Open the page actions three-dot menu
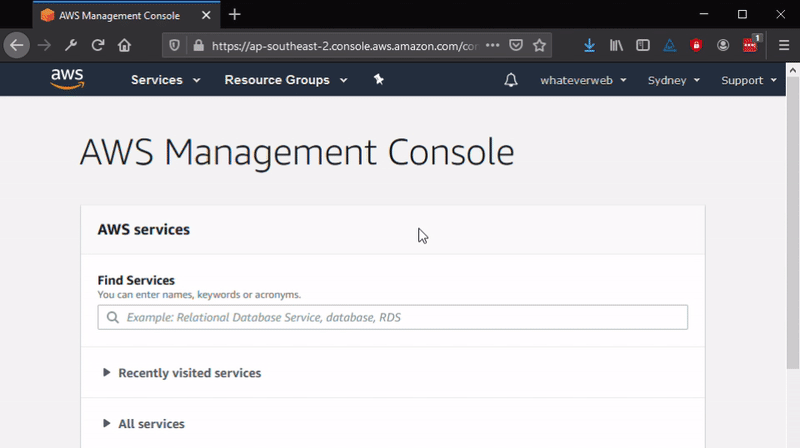Screen dimensions: 800x448 click(492, 45)
